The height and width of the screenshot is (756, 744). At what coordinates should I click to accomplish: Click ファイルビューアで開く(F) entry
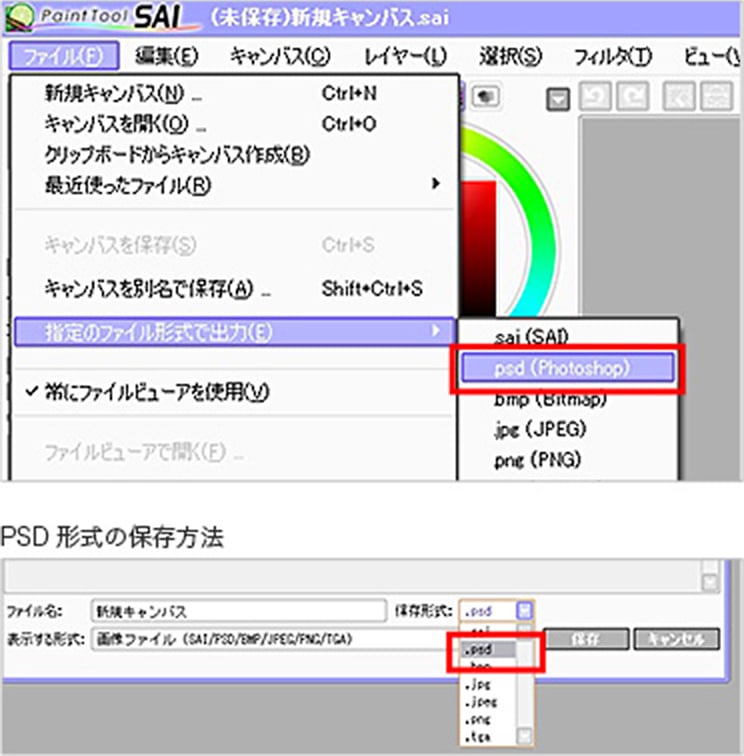(234, 452)
